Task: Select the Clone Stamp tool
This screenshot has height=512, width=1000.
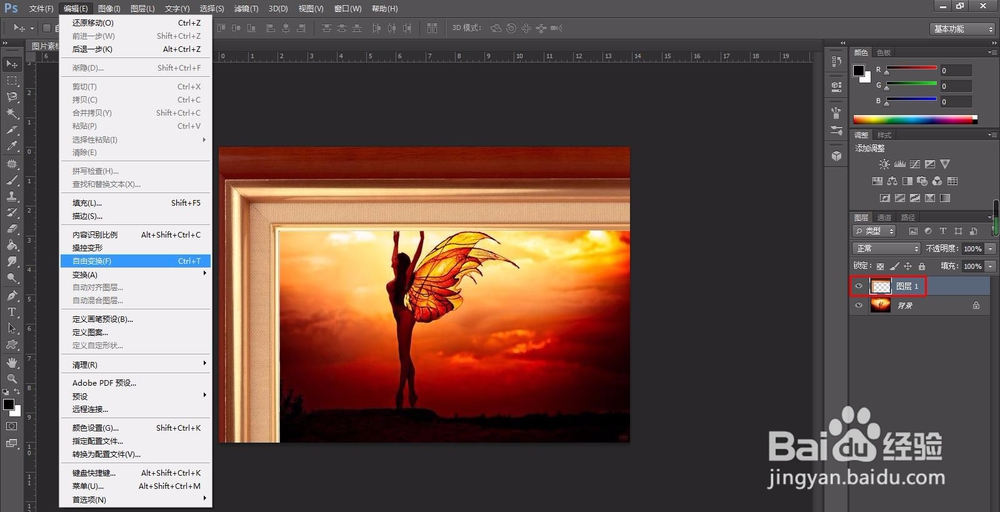Action: [11, 196]
